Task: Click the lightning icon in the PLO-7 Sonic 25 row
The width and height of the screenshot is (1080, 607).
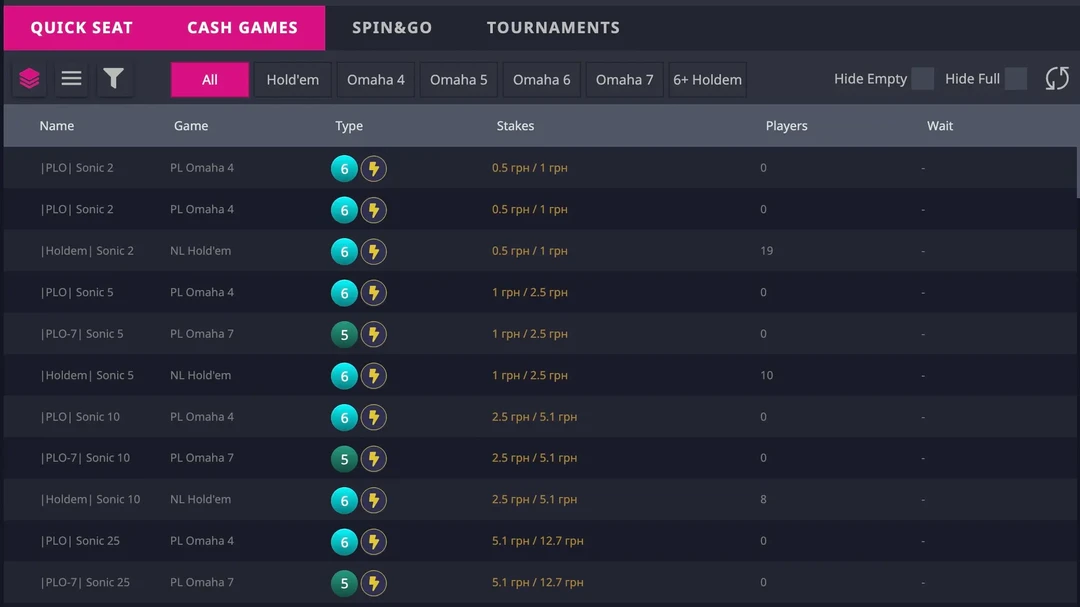Action: pos(374,584)
